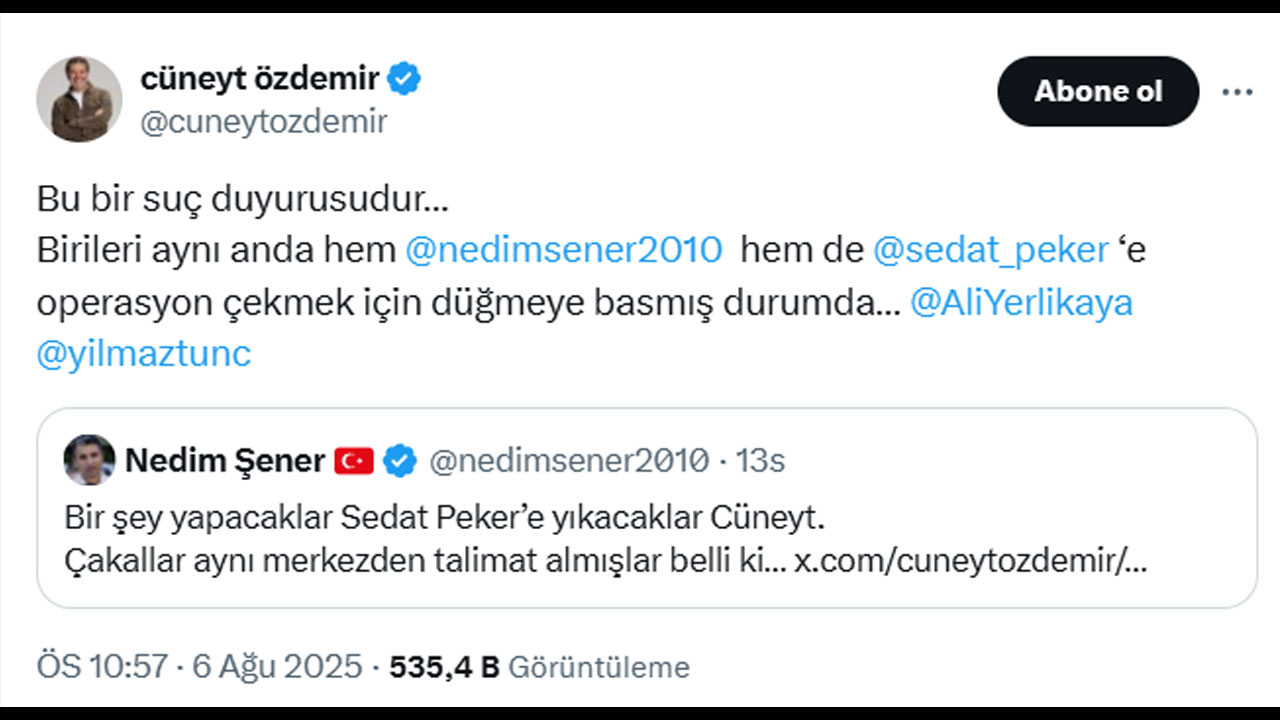
Task: Click the verified badge beside Nedim Şener
Action: (398, 460)
